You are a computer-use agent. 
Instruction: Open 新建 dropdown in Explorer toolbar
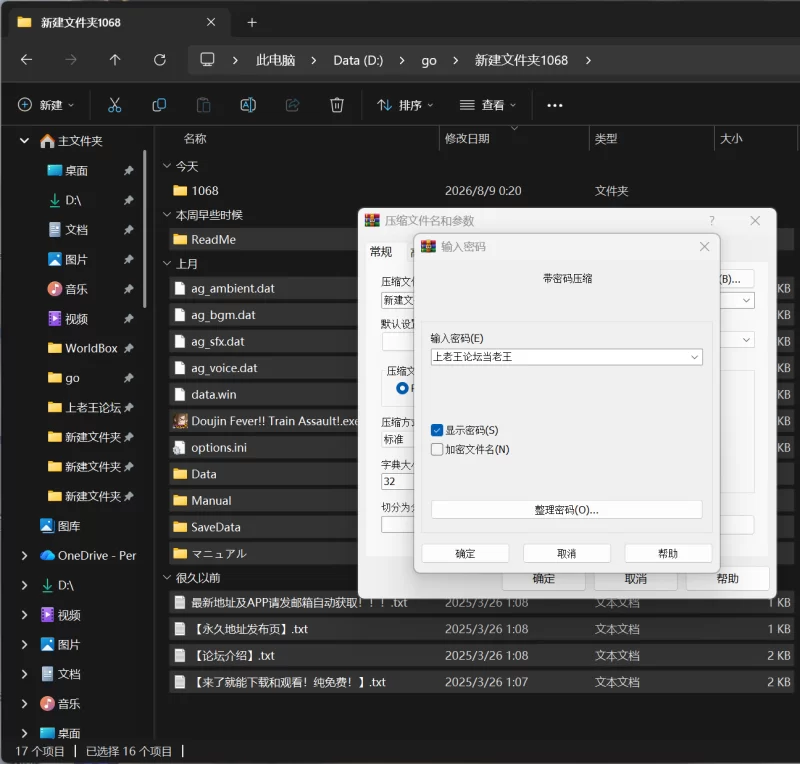[46, 105]
